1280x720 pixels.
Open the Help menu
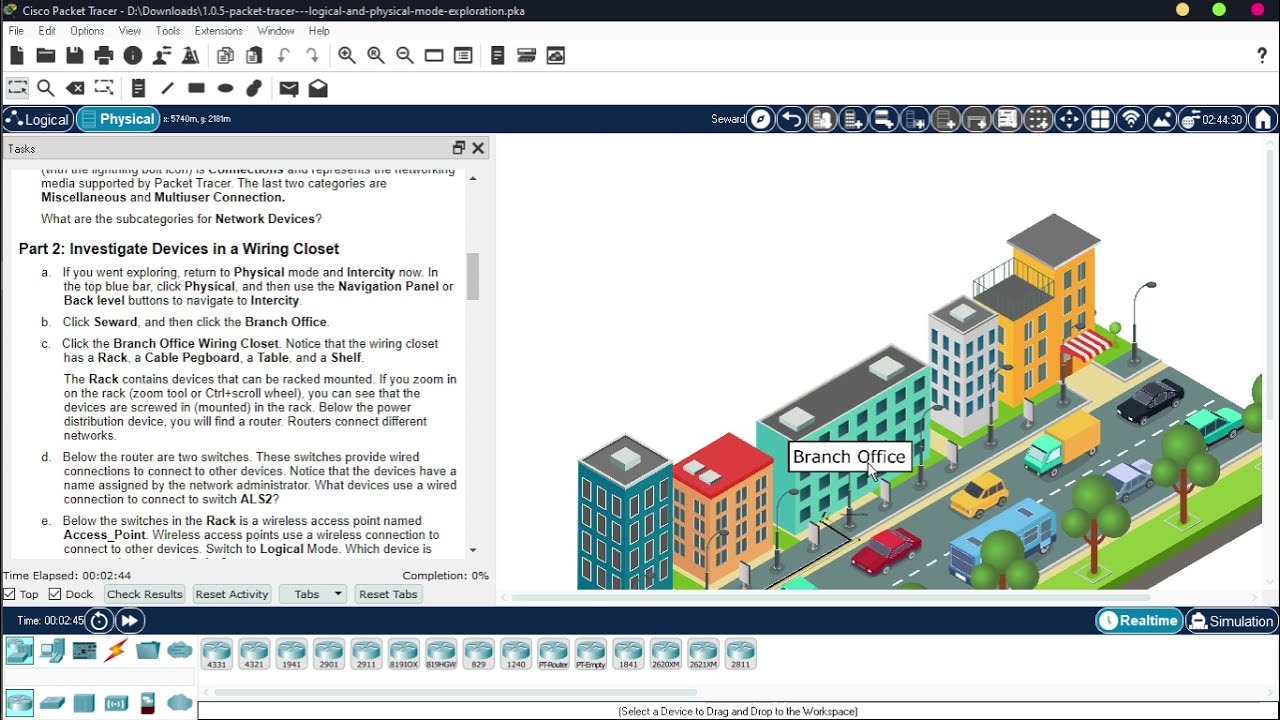[319, 31]
